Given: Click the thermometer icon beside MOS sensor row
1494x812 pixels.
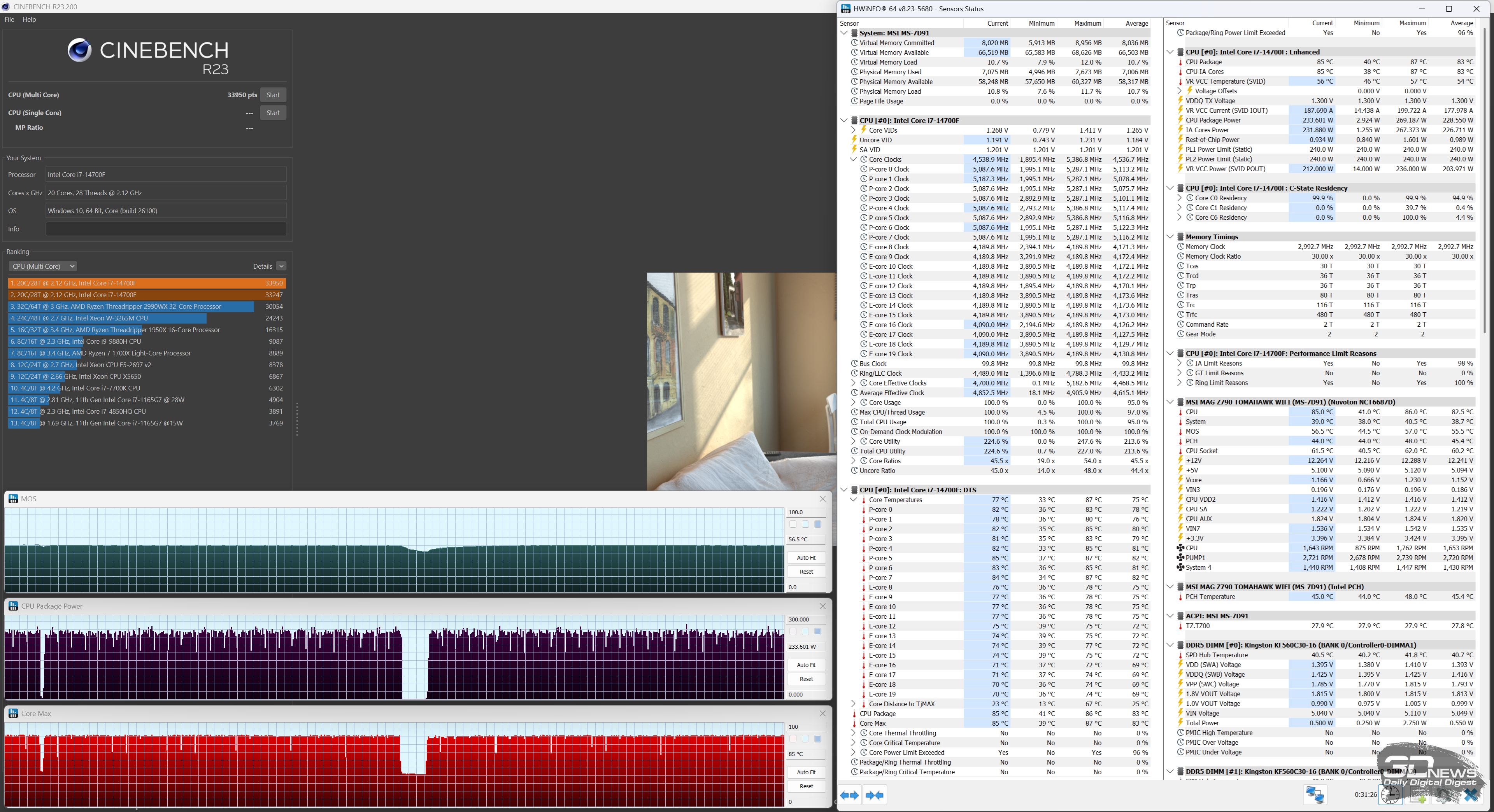Looking at the screenshot, I should coord(1180,431).
